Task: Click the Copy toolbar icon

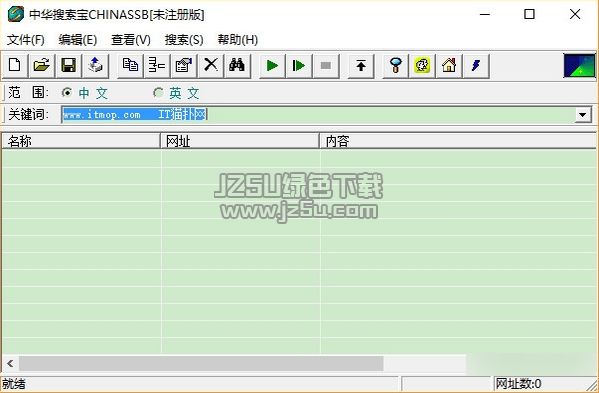Action: click(130, 66)
